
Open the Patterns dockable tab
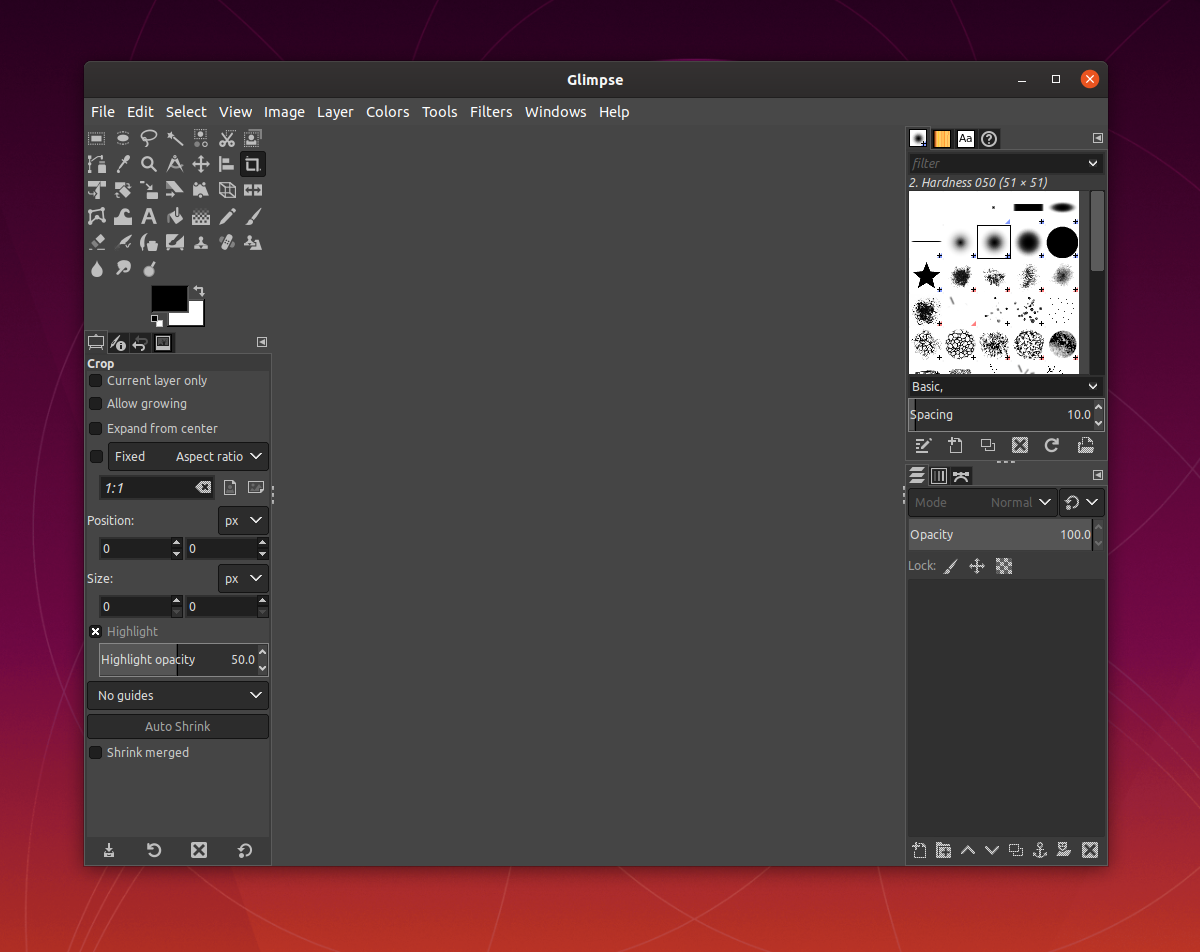click(941, 138)
